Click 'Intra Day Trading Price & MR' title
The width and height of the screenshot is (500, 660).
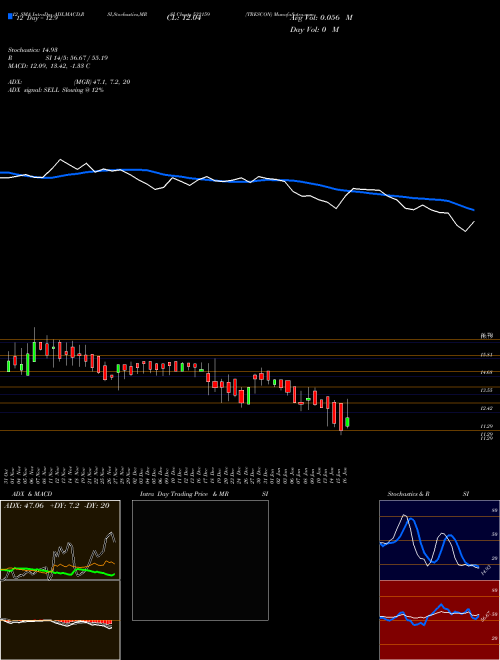coord(184,494)
